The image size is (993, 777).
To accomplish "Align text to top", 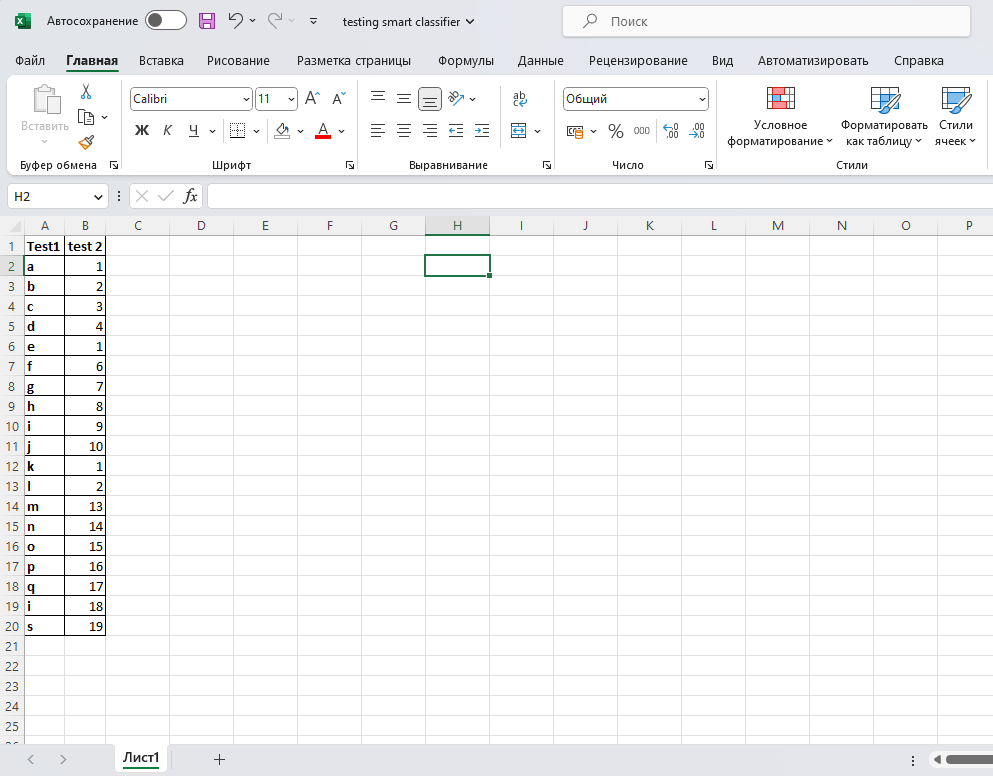I will click(378, 96).
